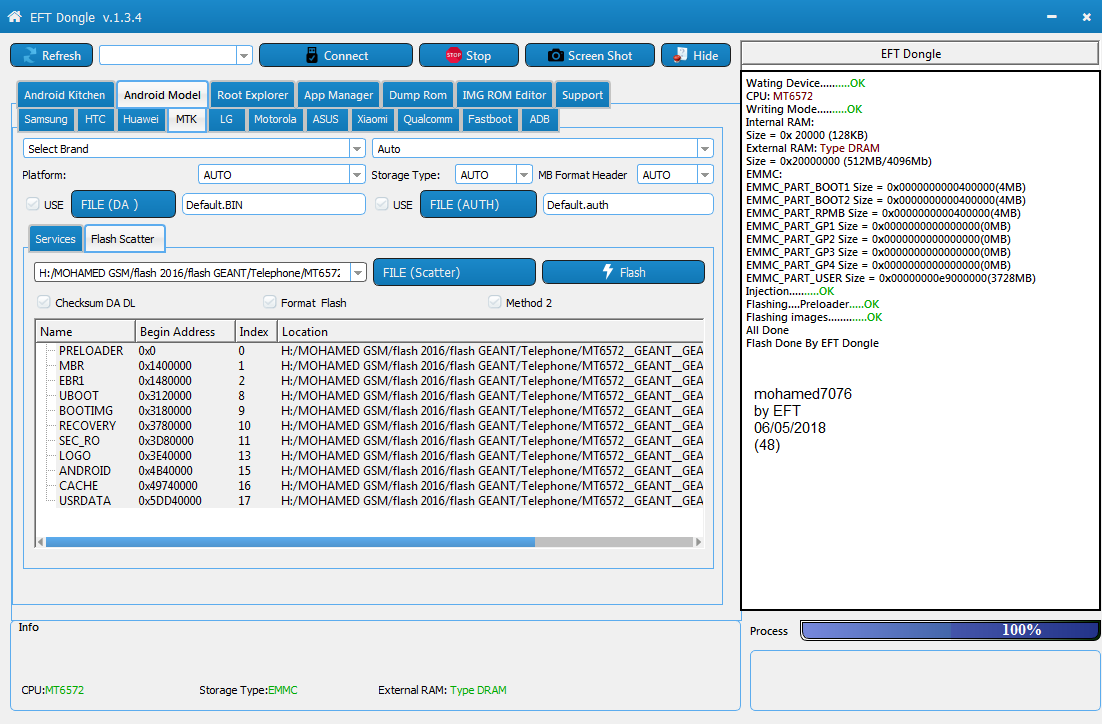Viewport: 1102px width, 724px height.
Task: Toggle Checksum DA DL checkbox
Action: click(x=44, y=302)
